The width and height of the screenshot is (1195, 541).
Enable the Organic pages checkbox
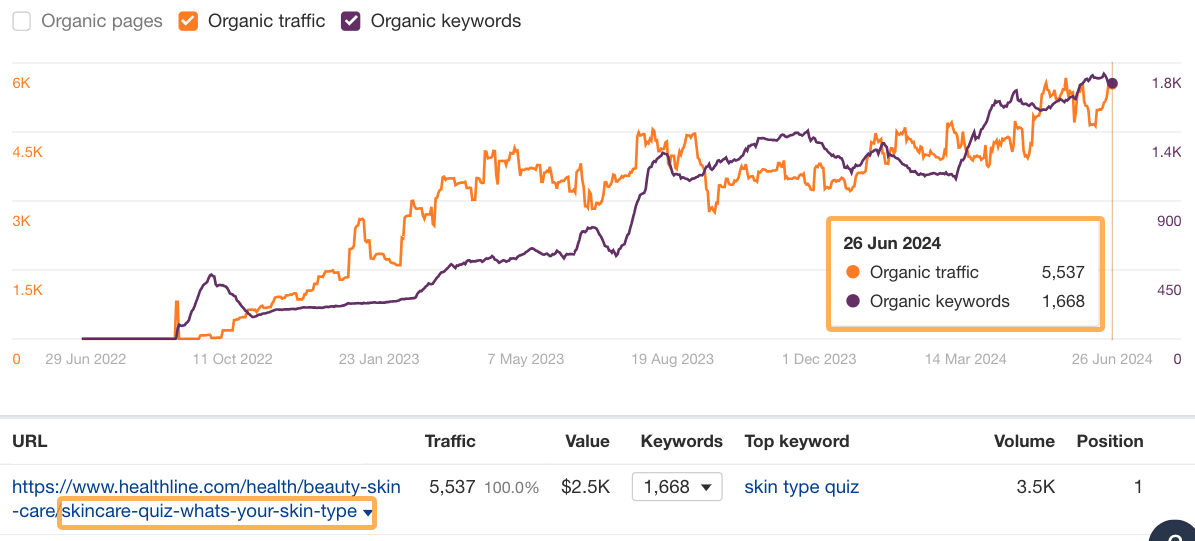click(x=21, y=21)
